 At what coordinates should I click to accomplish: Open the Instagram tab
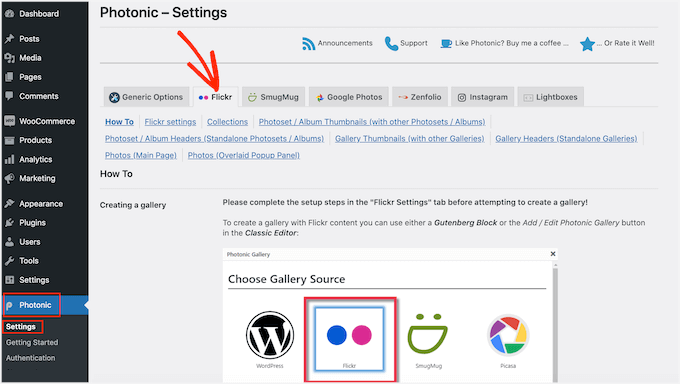coord(483,97)
